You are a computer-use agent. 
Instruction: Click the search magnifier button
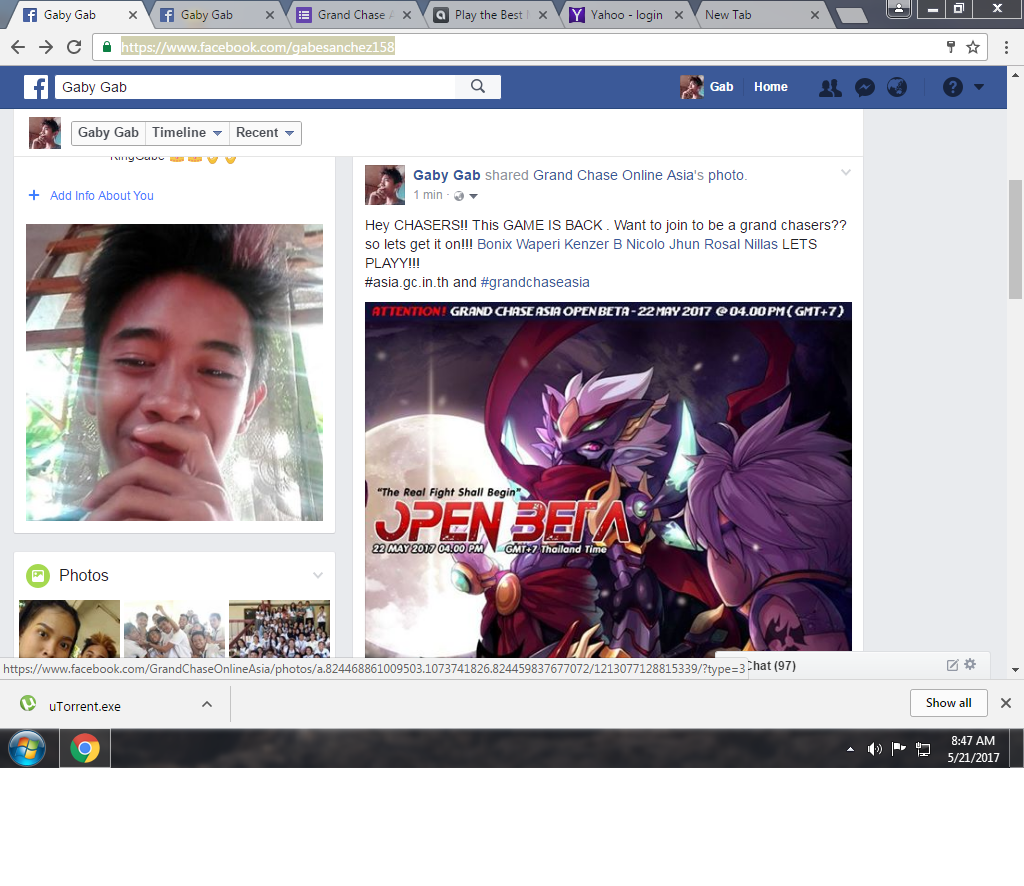pos(478,87)
